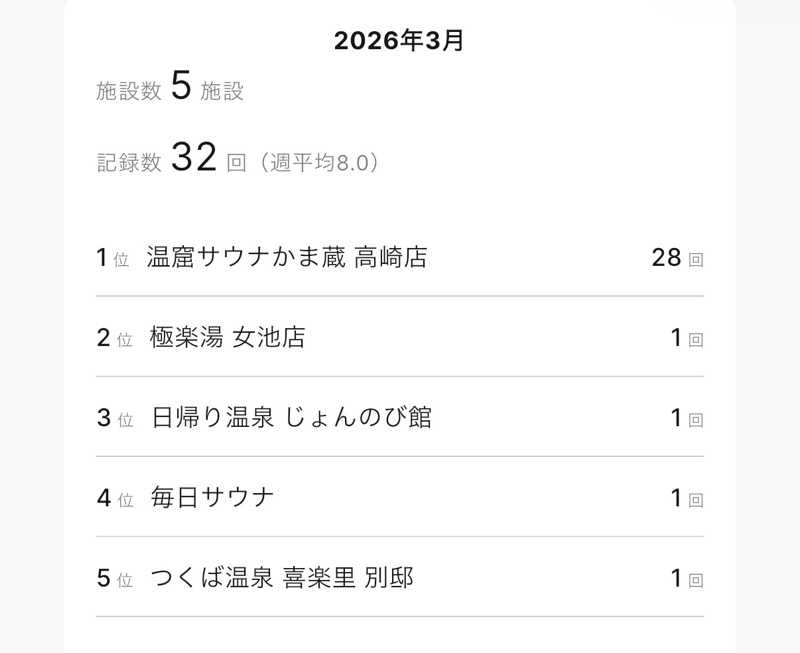Screen dimensions: 800x653
Task: Click the 2位 rank label
Action: pos(115,338)
